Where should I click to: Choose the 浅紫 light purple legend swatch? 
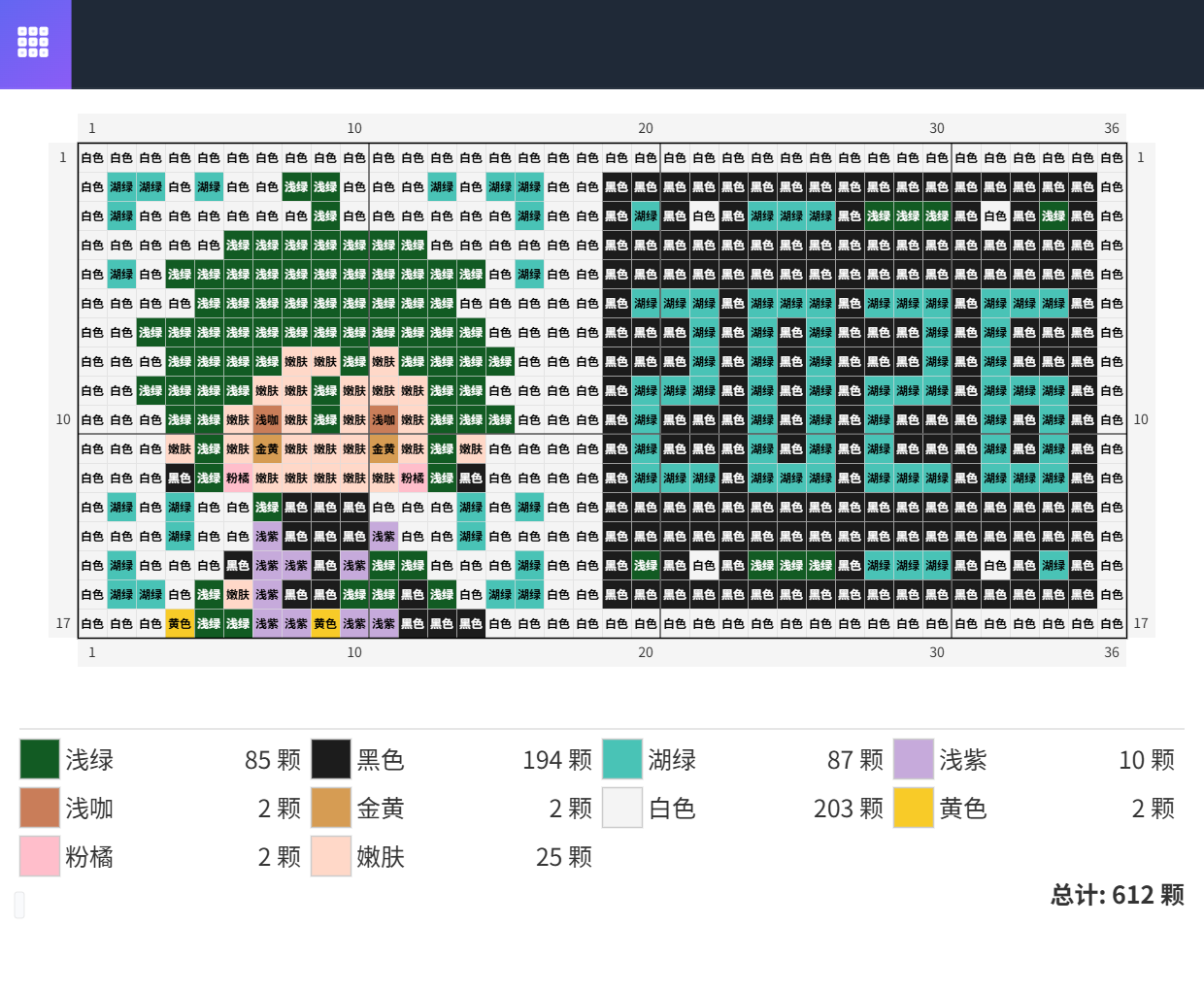click(x=914, y=759)
